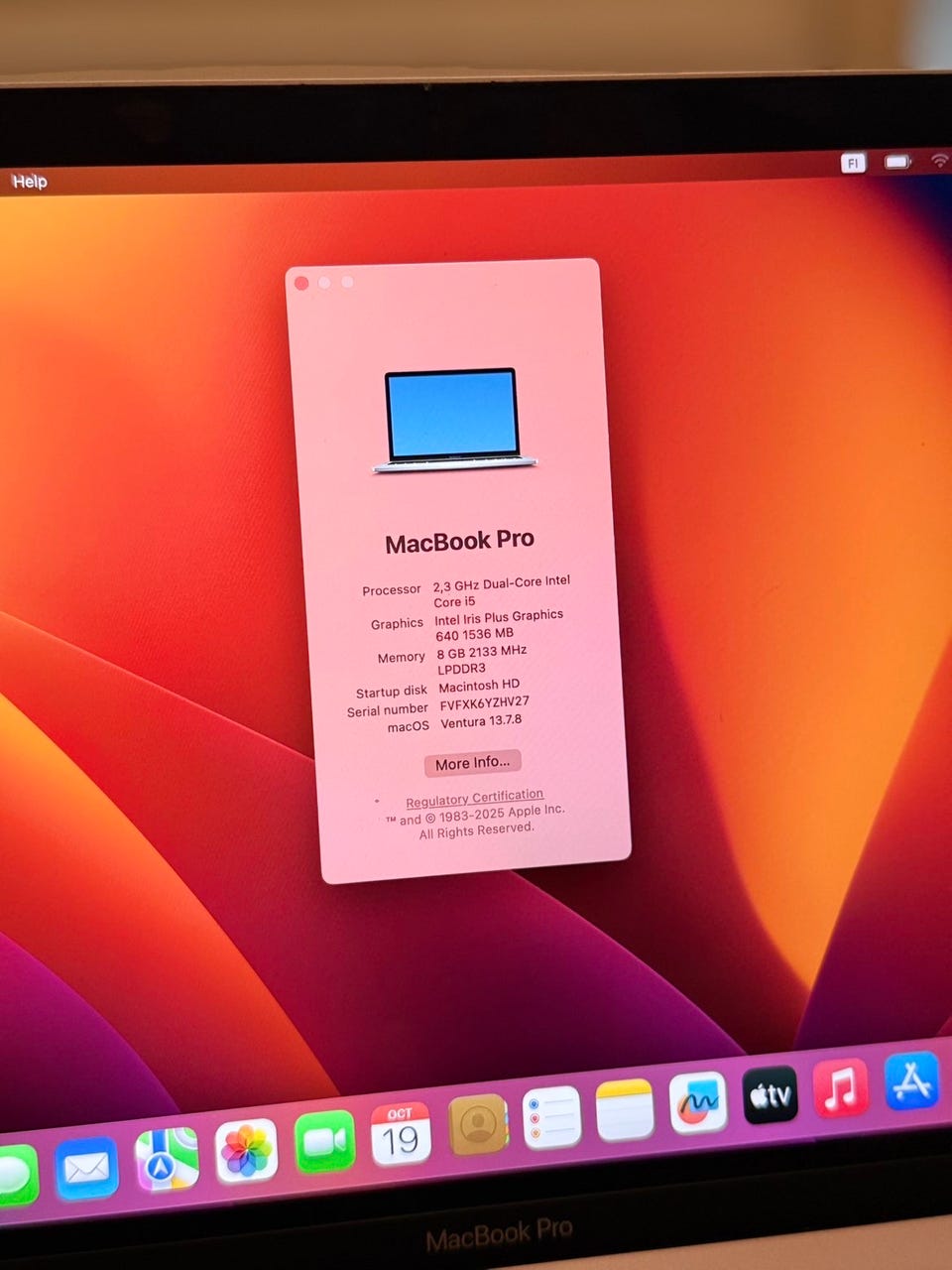Open the Notes app in the Dock
952x1270 pixels.
(625, 1109)
